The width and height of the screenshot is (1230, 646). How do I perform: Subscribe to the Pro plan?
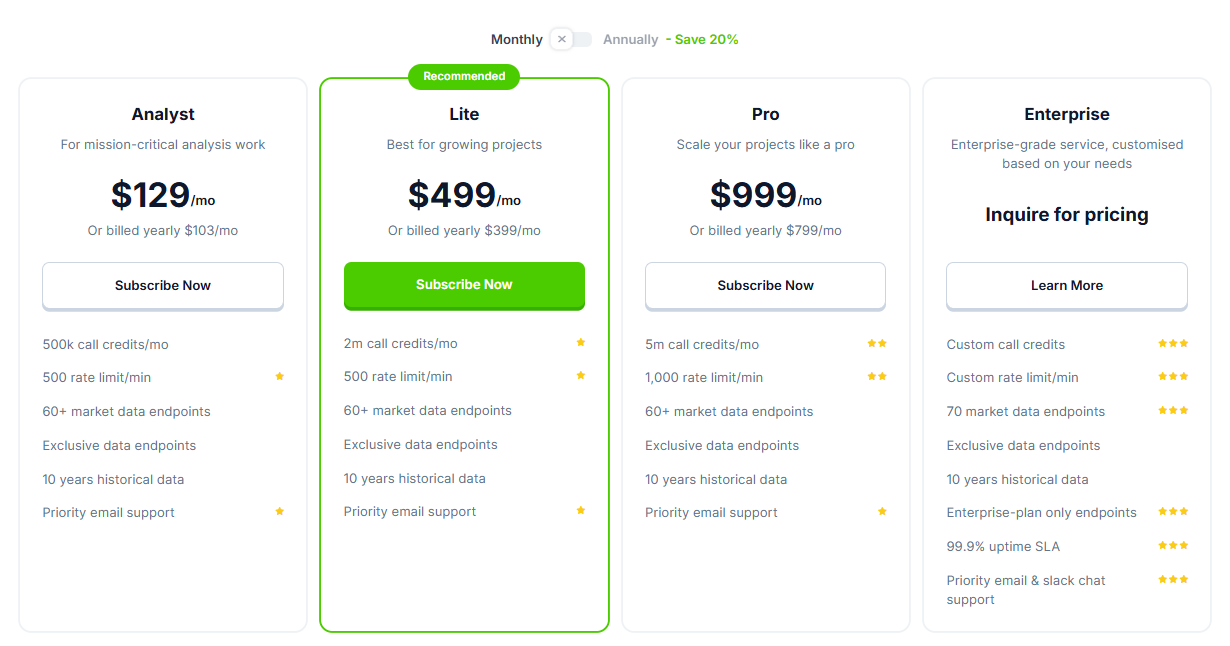(x=765, y=286)
